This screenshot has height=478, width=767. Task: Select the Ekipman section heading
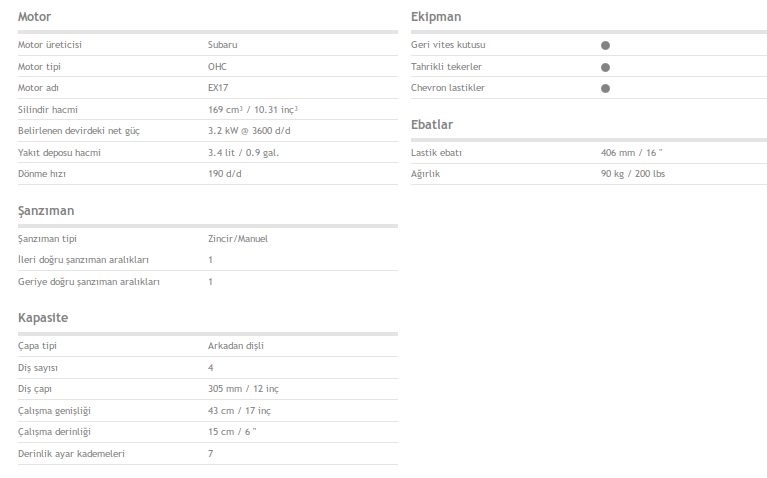point(436,17)
